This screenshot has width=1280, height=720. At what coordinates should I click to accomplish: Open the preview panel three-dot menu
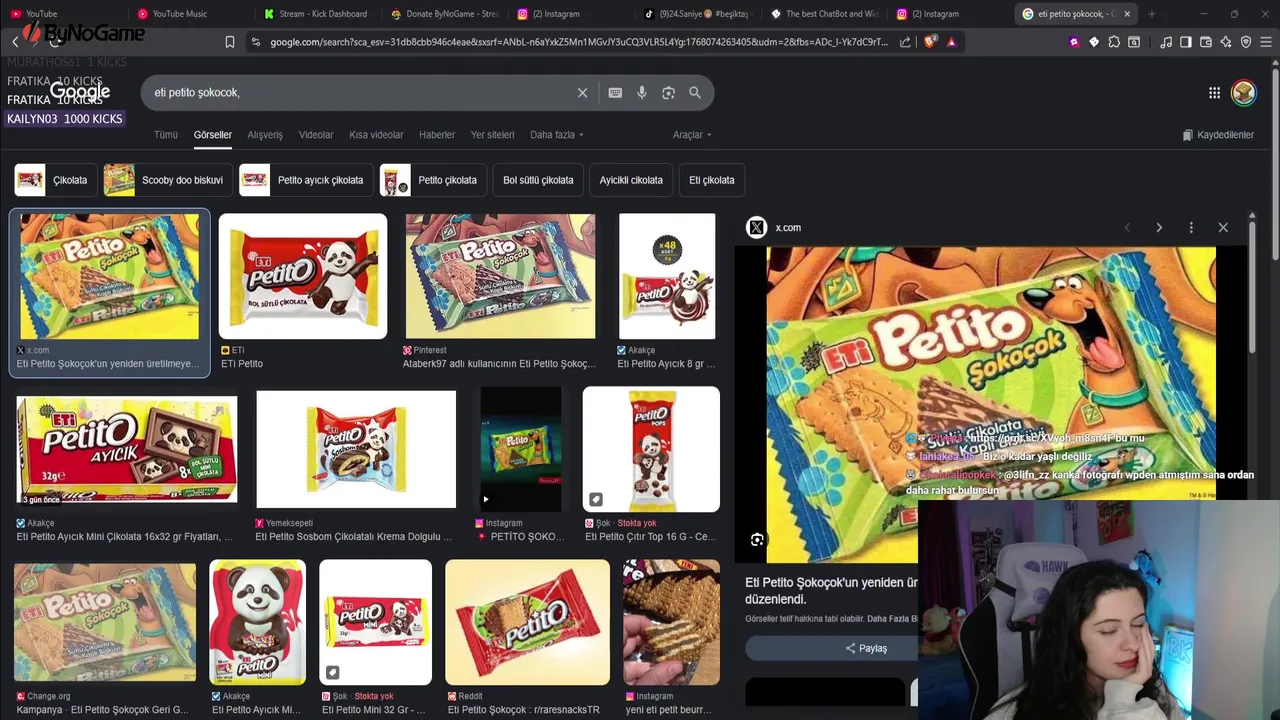[1191, 228]
